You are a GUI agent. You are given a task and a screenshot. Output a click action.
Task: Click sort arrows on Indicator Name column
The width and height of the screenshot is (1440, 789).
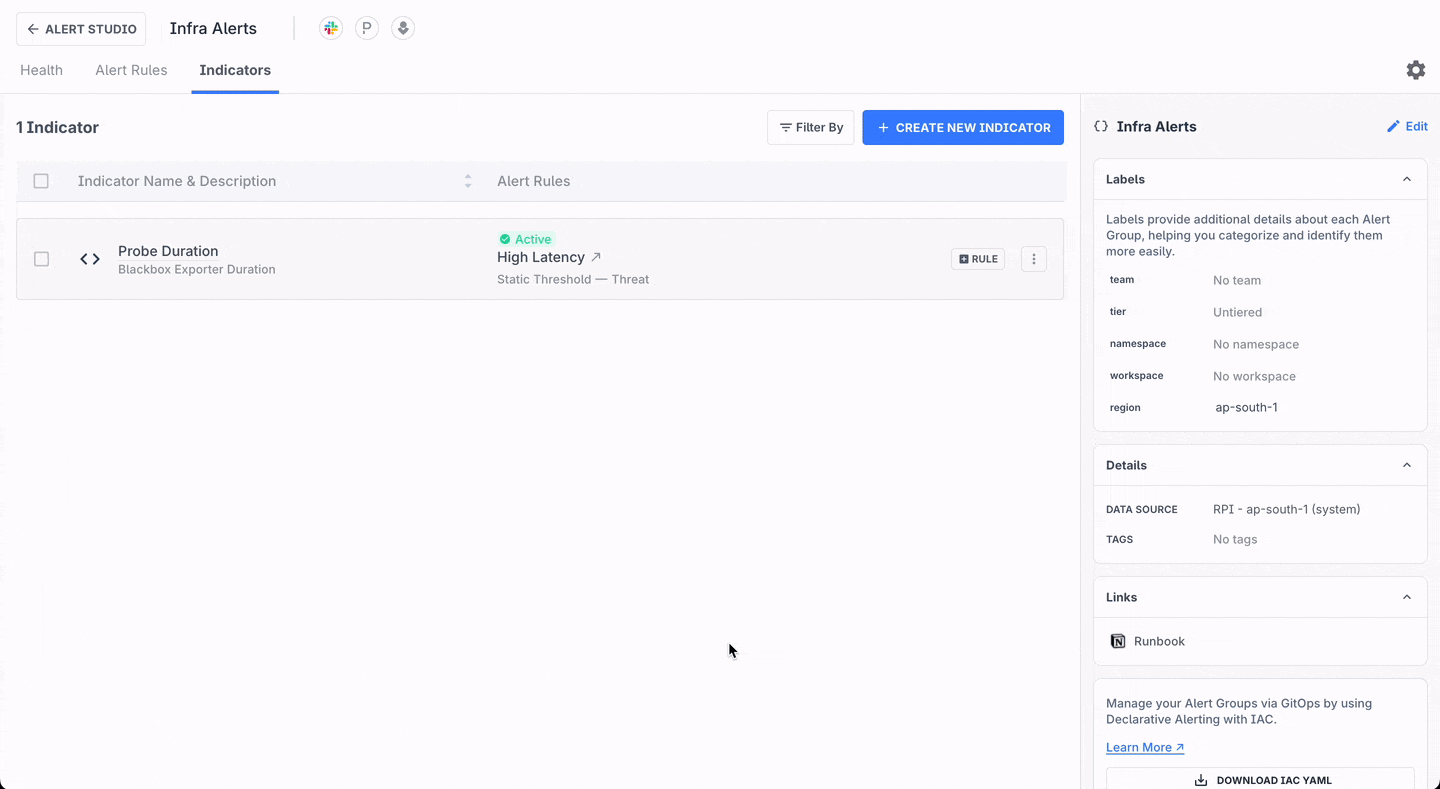coord(467,181)
